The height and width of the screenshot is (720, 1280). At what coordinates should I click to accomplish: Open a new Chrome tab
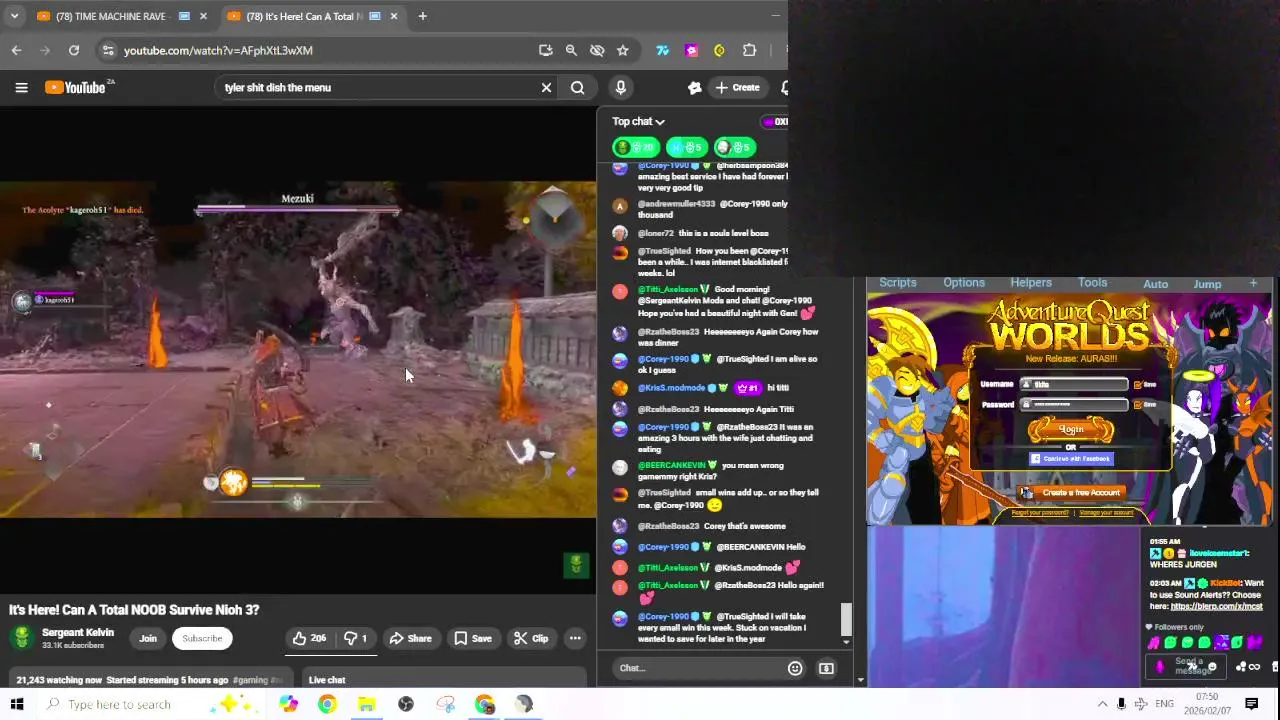(x=422, y=16)
